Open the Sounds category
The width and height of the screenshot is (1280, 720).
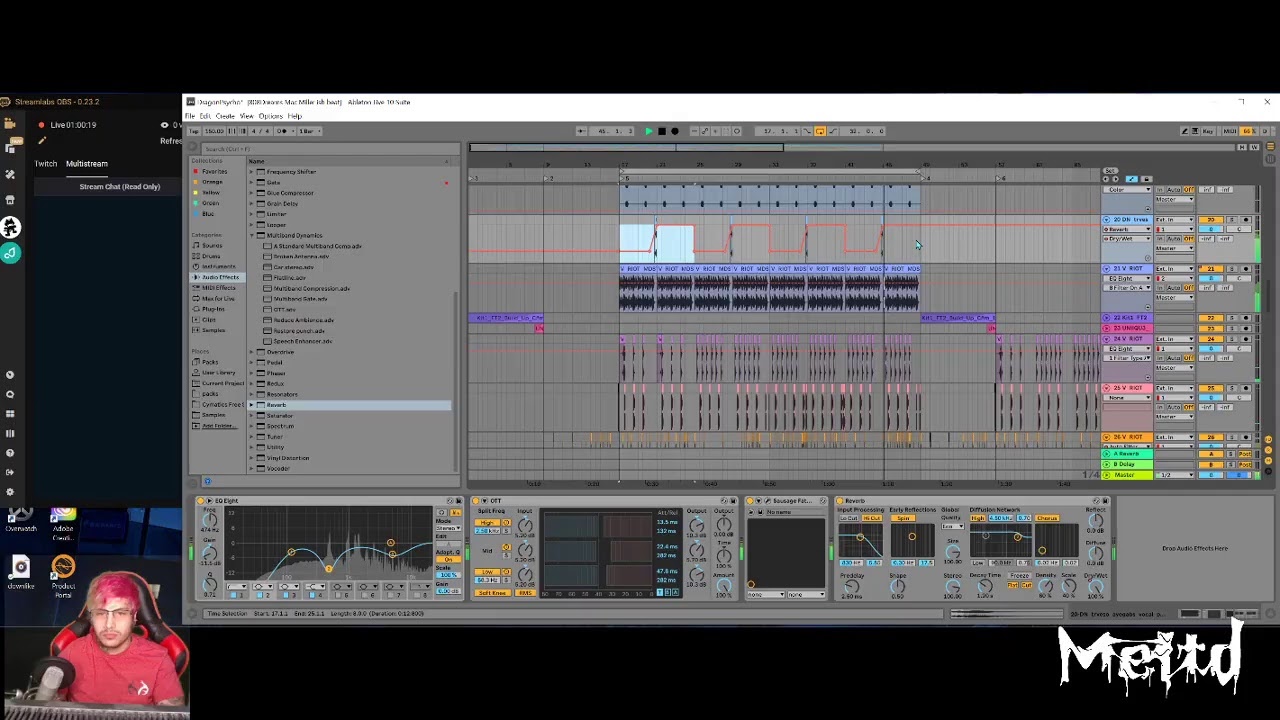pos(212,245)
